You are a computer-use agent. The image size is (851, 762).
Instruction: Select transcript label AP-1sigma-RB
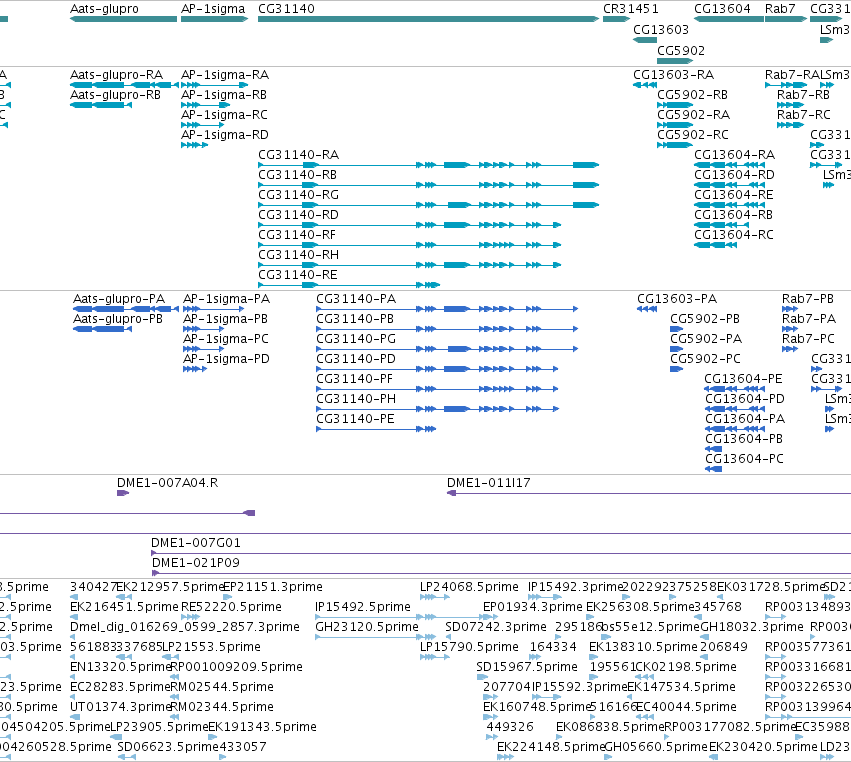pyautogui.click(x=224, y=94)
